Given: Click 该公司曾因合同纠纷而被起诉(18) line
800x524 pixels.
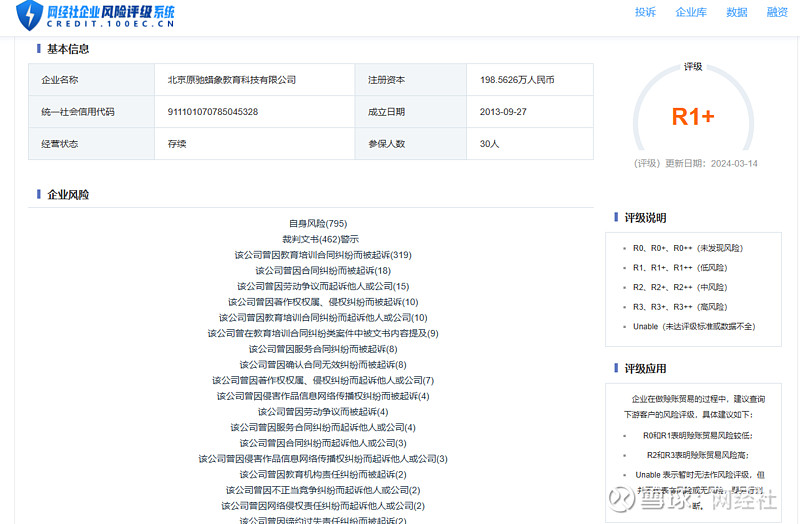Looking at the screenshot, I should tap(323, 270).
